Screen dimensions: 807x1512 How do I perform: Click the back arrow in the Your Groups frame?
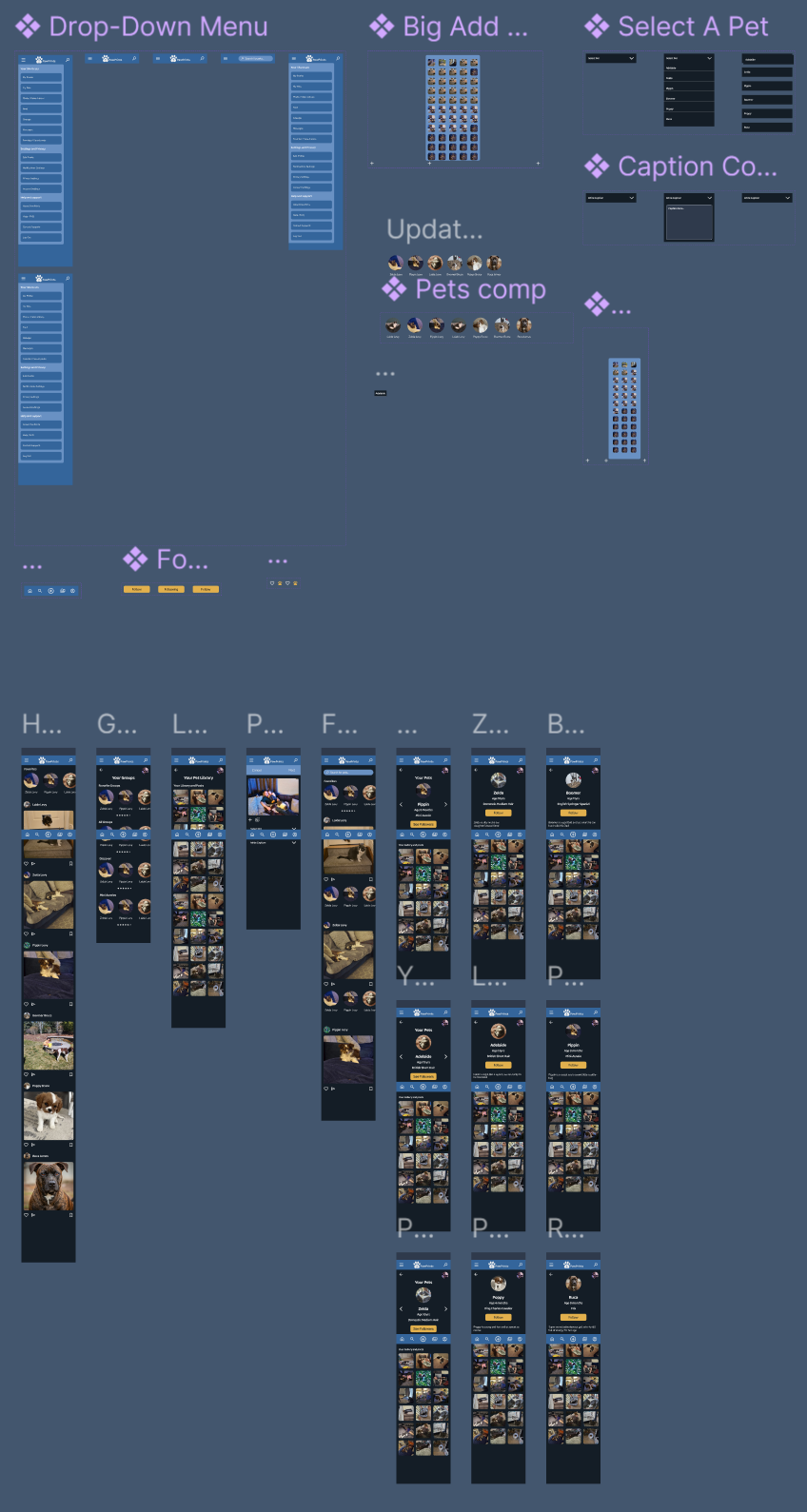pos(101,770)
